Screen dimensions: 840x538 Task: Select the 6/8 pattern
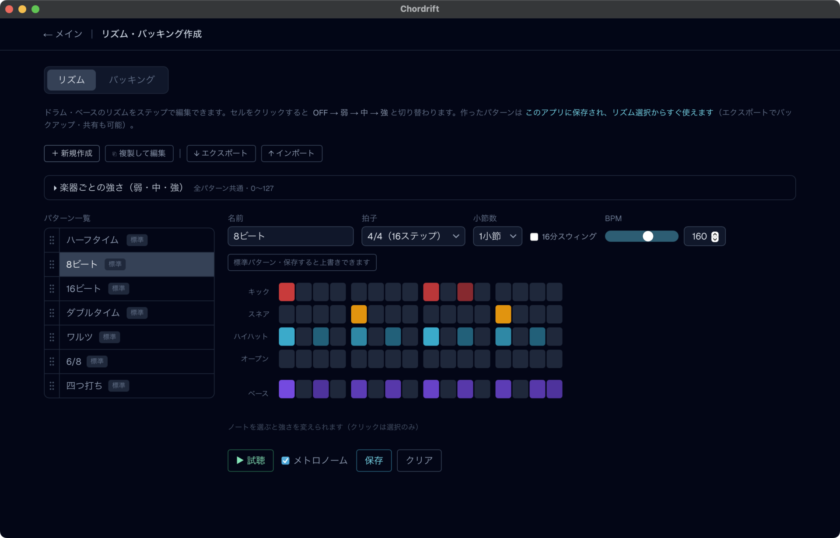coord(137,362)
